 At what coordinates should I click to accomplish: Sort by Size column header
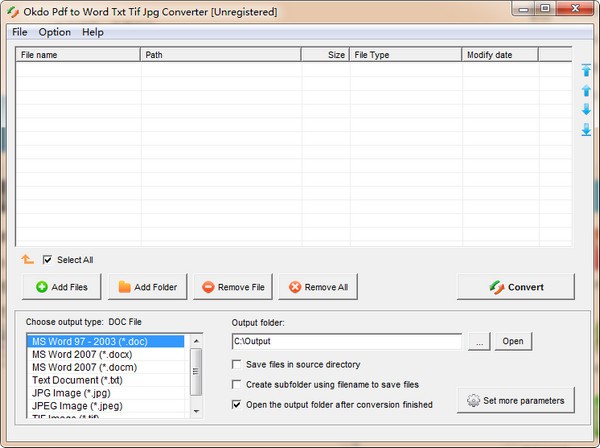[325, 55]
